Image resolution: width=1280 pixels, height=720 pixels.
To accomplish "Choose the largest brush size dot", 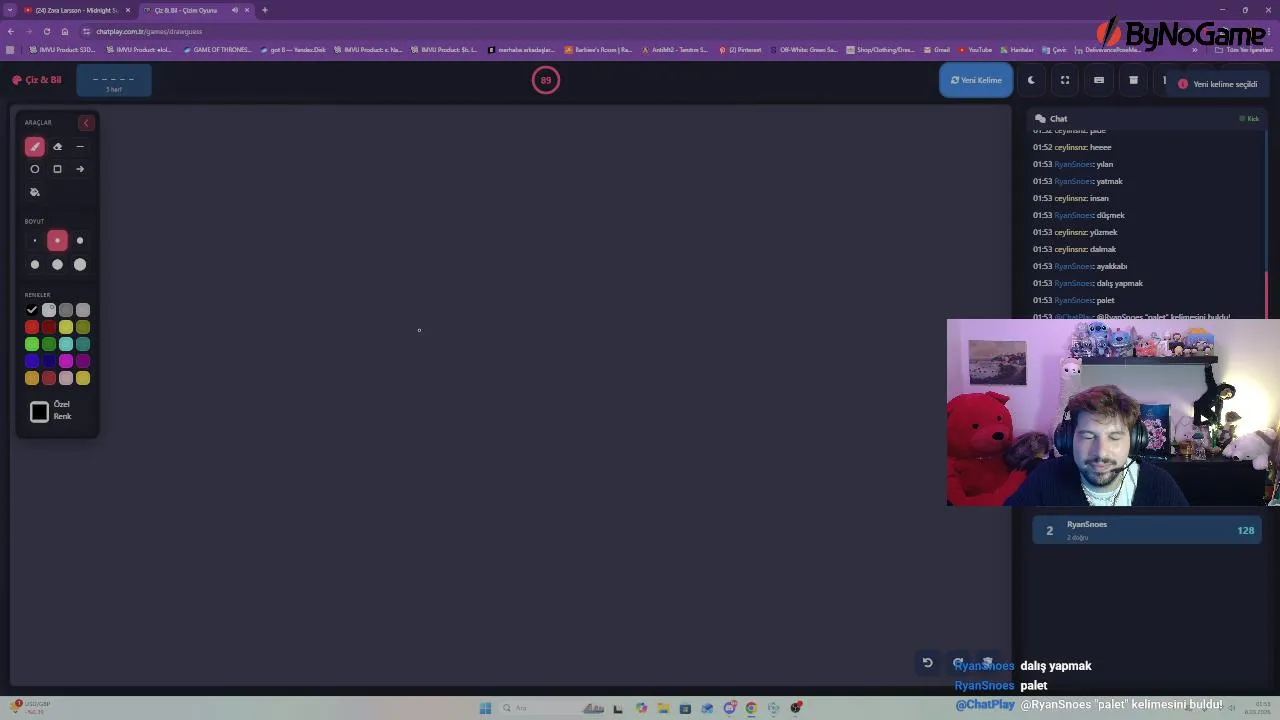I will pos(80,265).
